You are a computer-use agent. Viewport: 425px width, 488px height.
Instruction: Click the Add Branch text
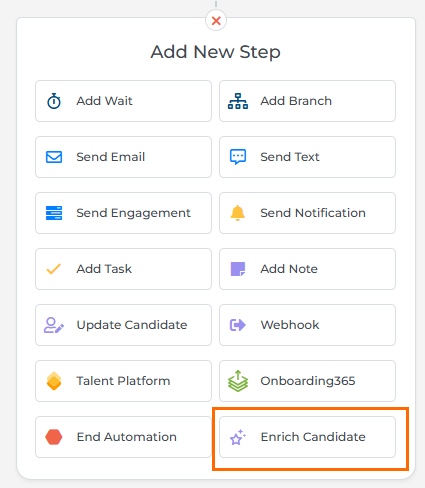296,101
